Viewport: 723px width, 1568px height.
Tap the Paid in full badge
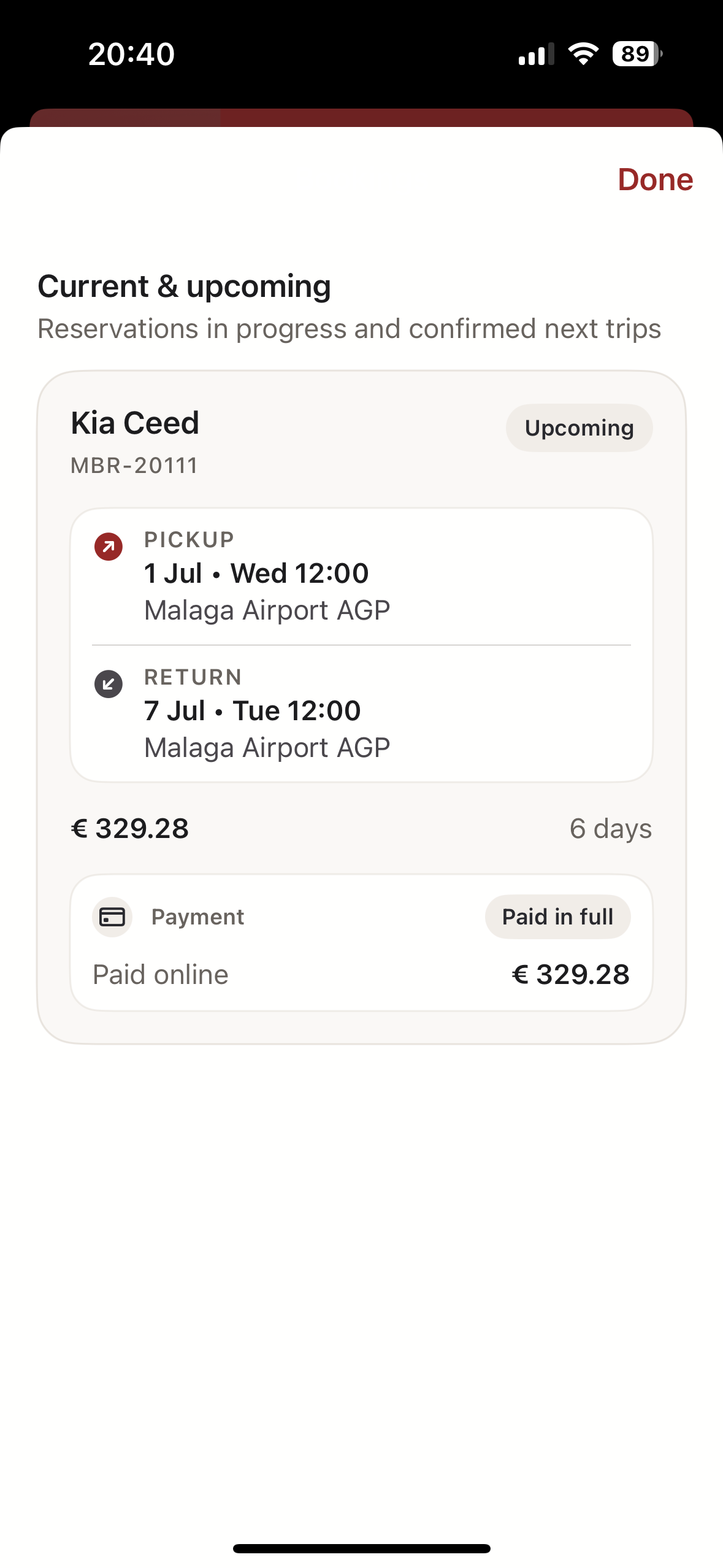[557, 917]
